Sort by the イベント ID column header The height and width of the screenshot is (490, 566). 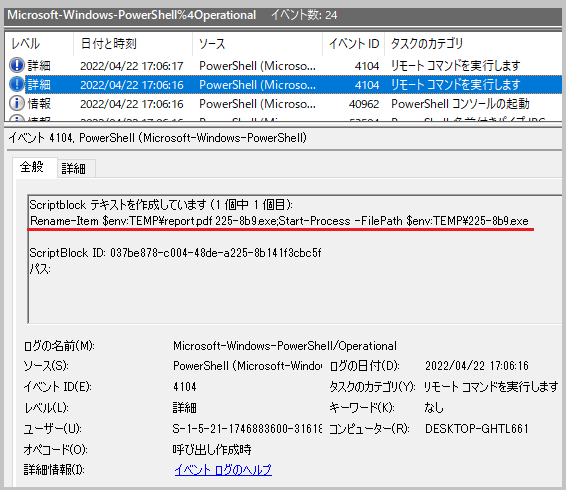[x=354, y=44]
